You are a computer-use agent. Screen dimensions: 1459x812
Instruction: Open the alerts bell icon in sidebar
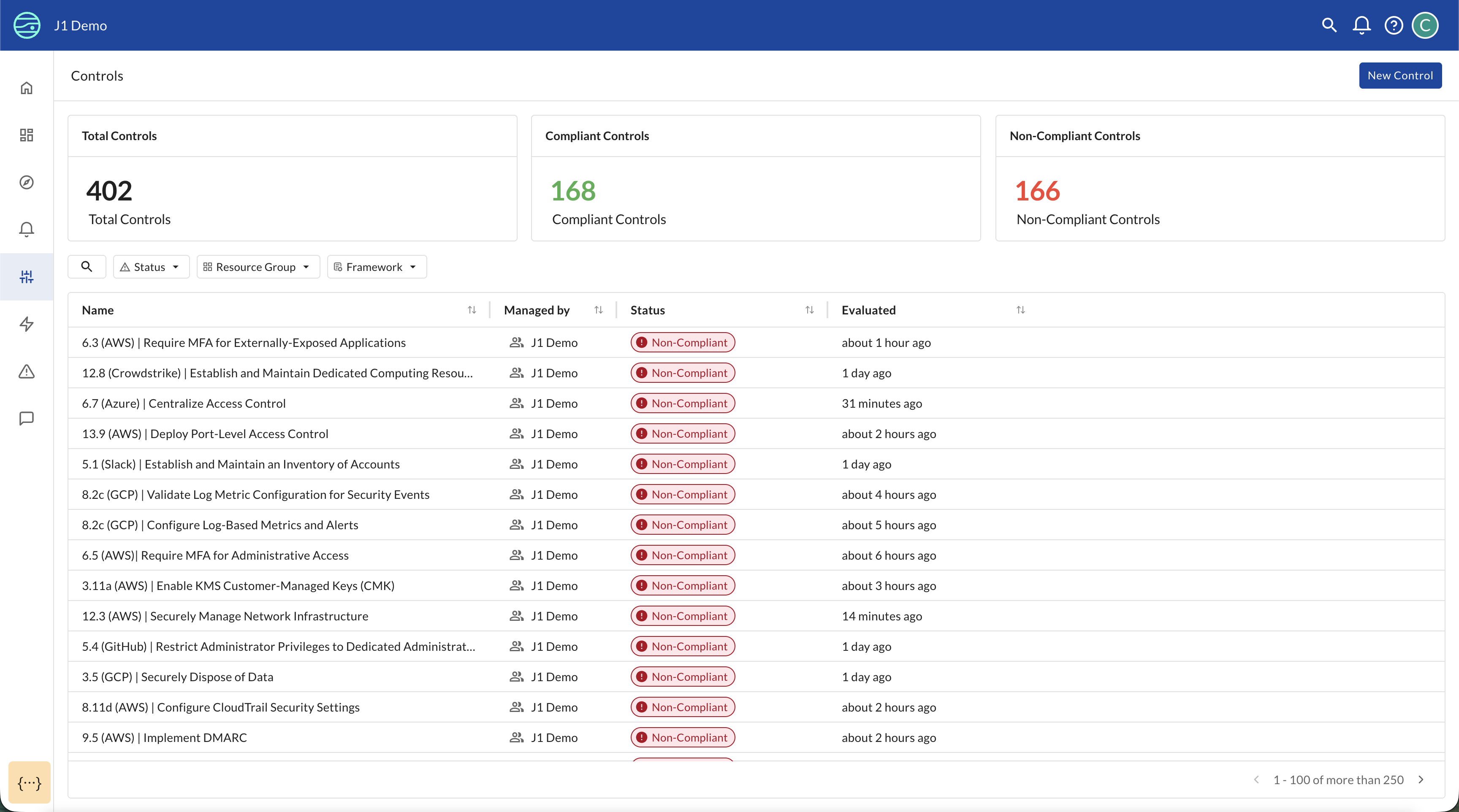click(x=27, y=229)
